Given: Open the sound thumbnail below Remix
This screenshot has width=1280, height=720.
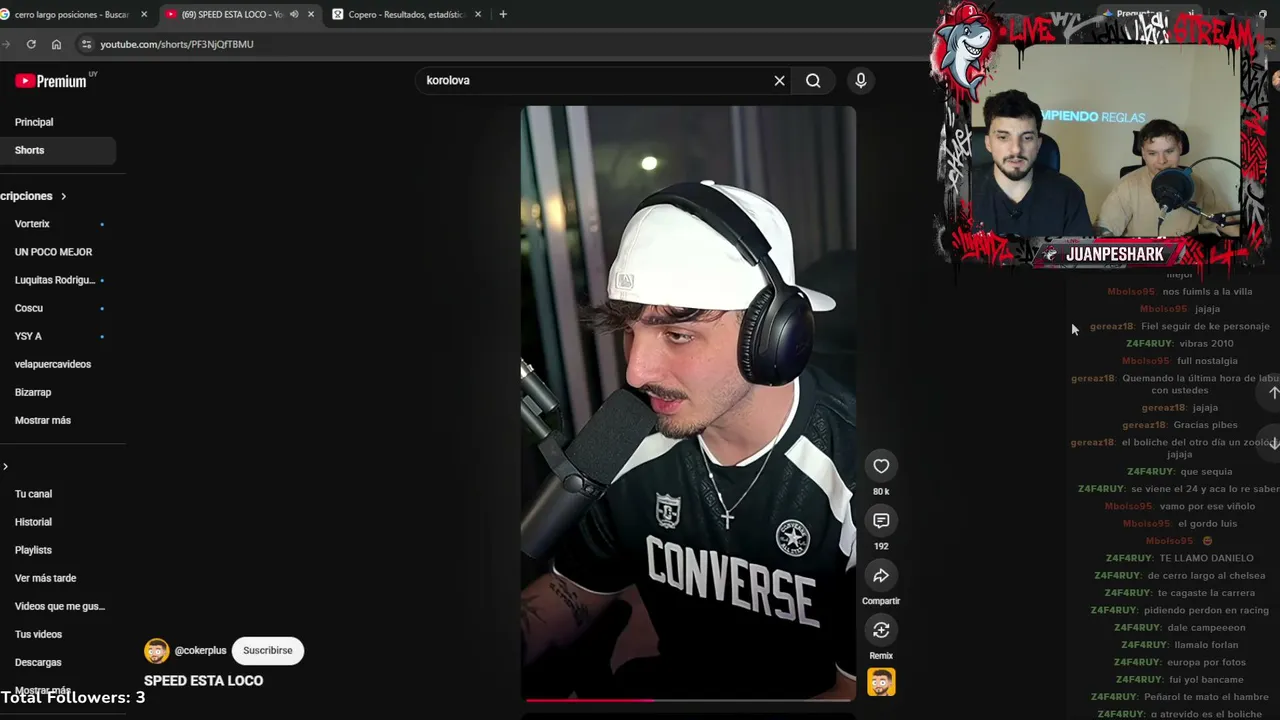Looking at the screenshot, I should pos(881,682).
